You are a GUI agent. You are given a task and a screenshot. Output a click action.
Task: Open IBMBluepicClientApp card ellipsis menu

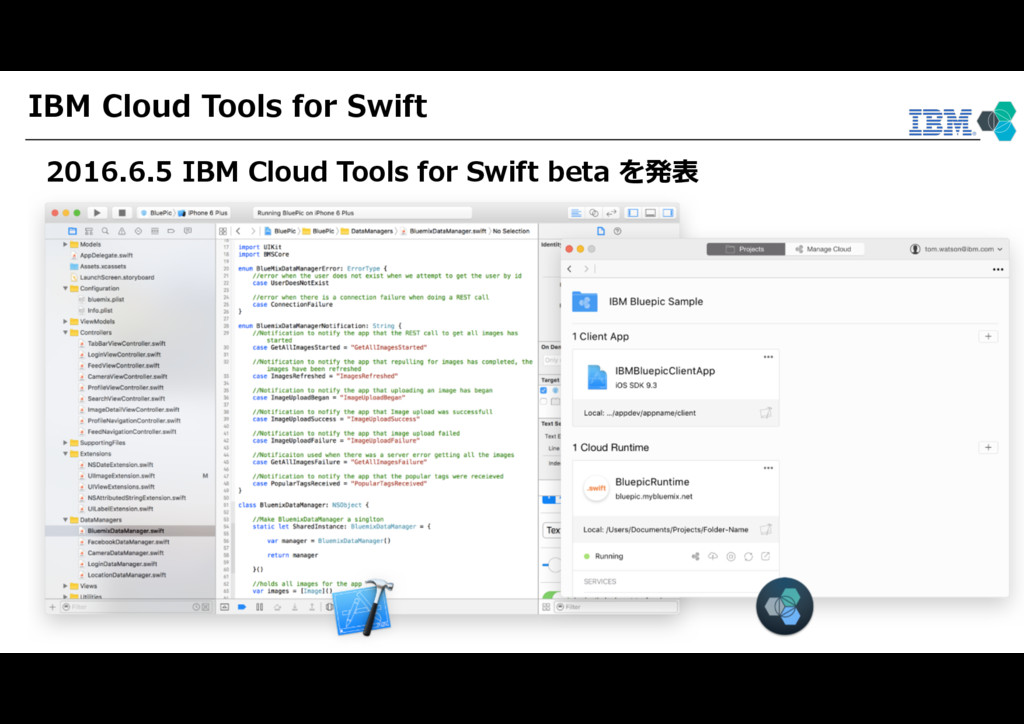(768, 357)
